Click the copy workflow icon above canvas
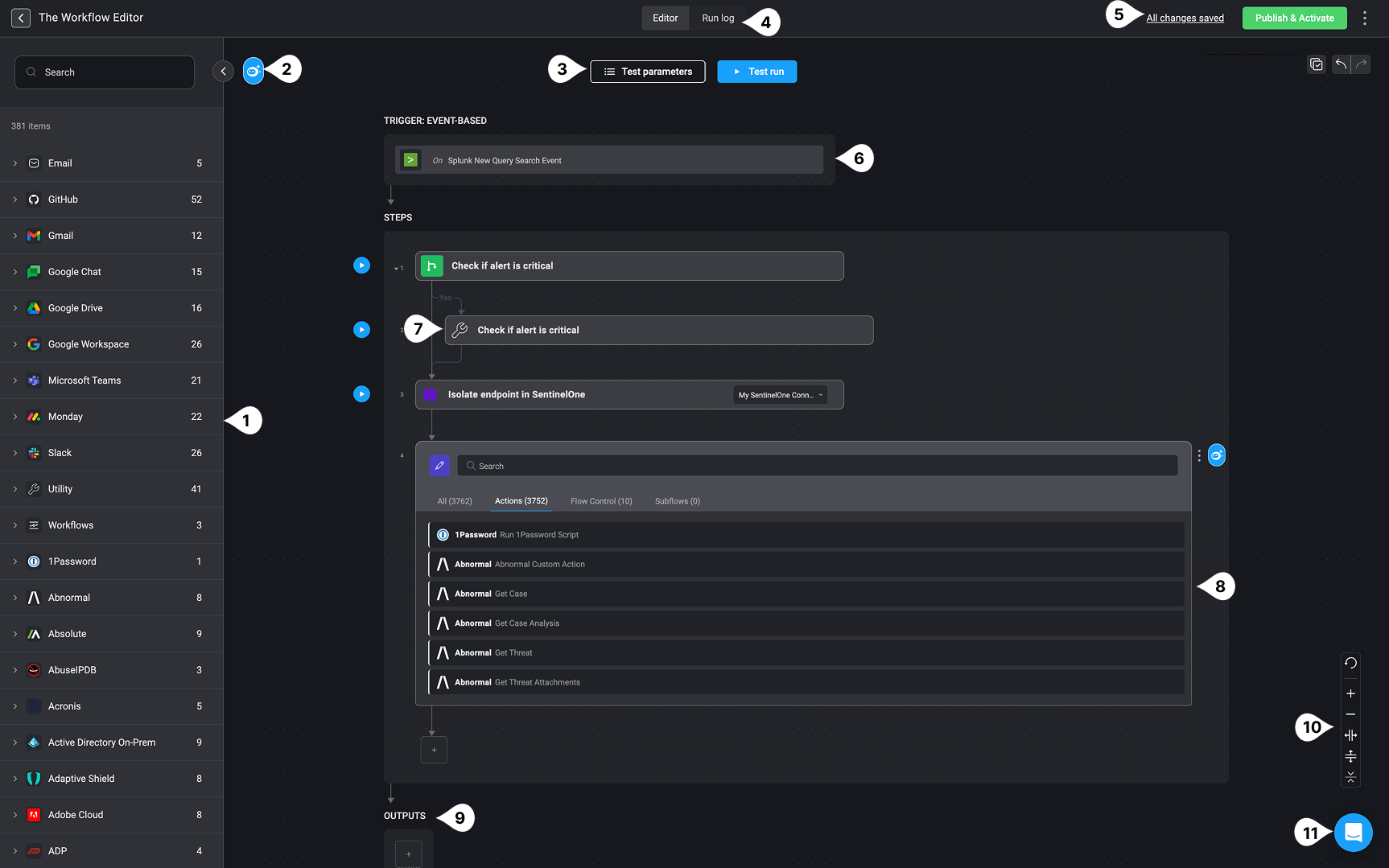1389x868 pixels. tap(1317, 64)
